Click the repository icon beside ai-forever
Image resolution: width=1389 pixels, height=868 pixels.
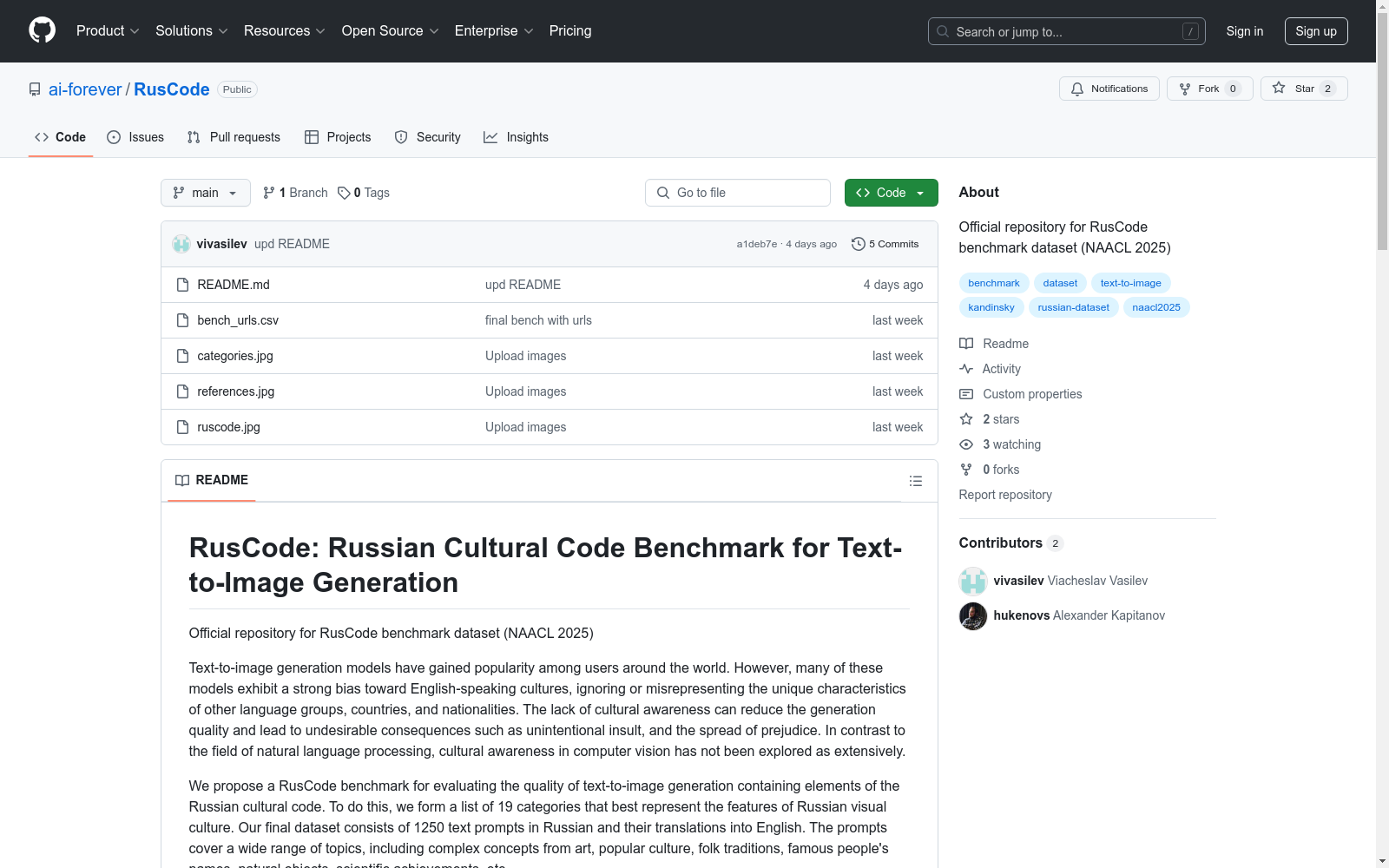coord(35,89)
